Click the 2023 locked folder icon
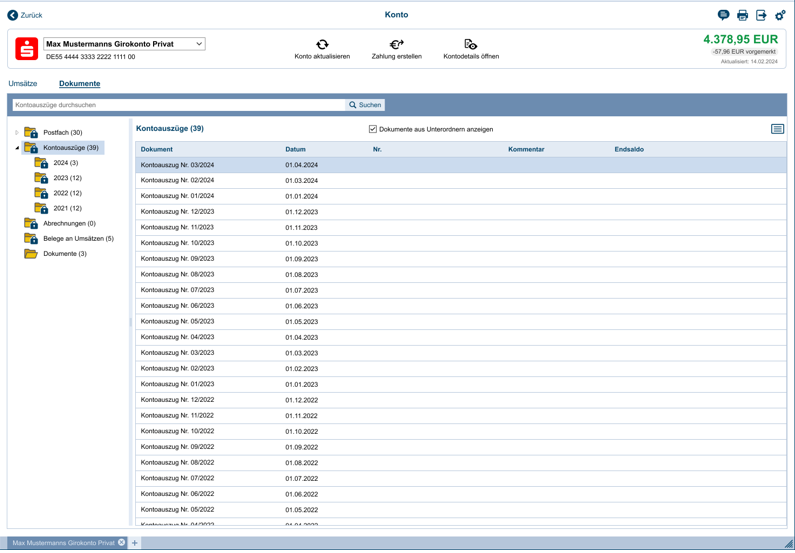 click(x=41, y=178)
